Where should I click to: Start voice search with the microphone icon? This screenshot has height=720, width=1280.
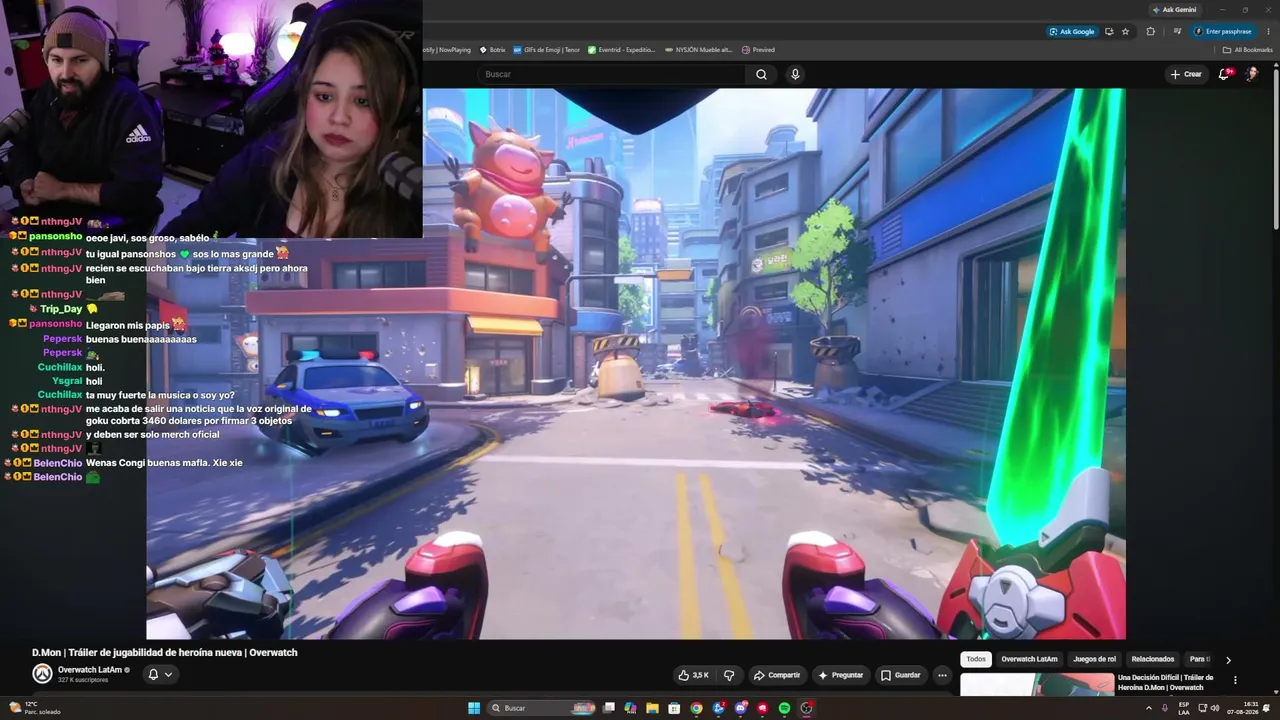click(x=795, y=74)
